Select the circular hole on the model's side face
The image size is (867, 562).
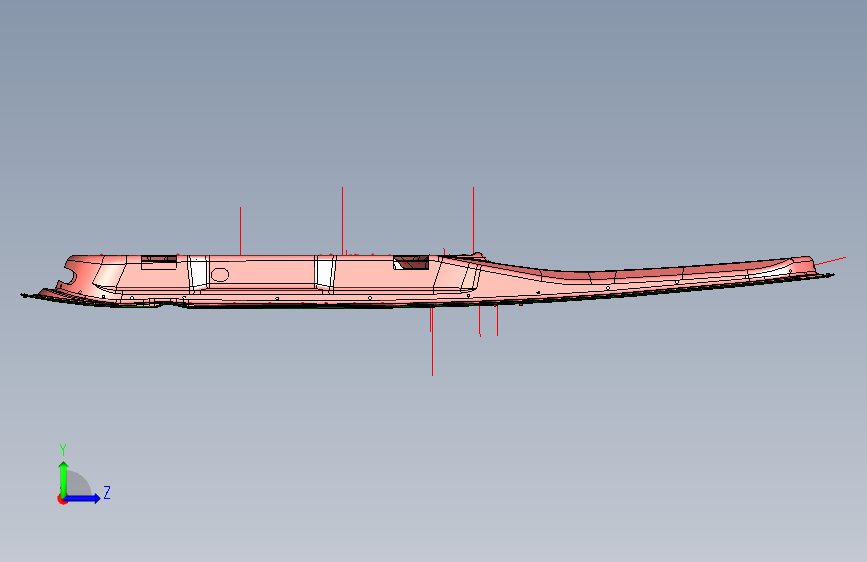[220, 274]
